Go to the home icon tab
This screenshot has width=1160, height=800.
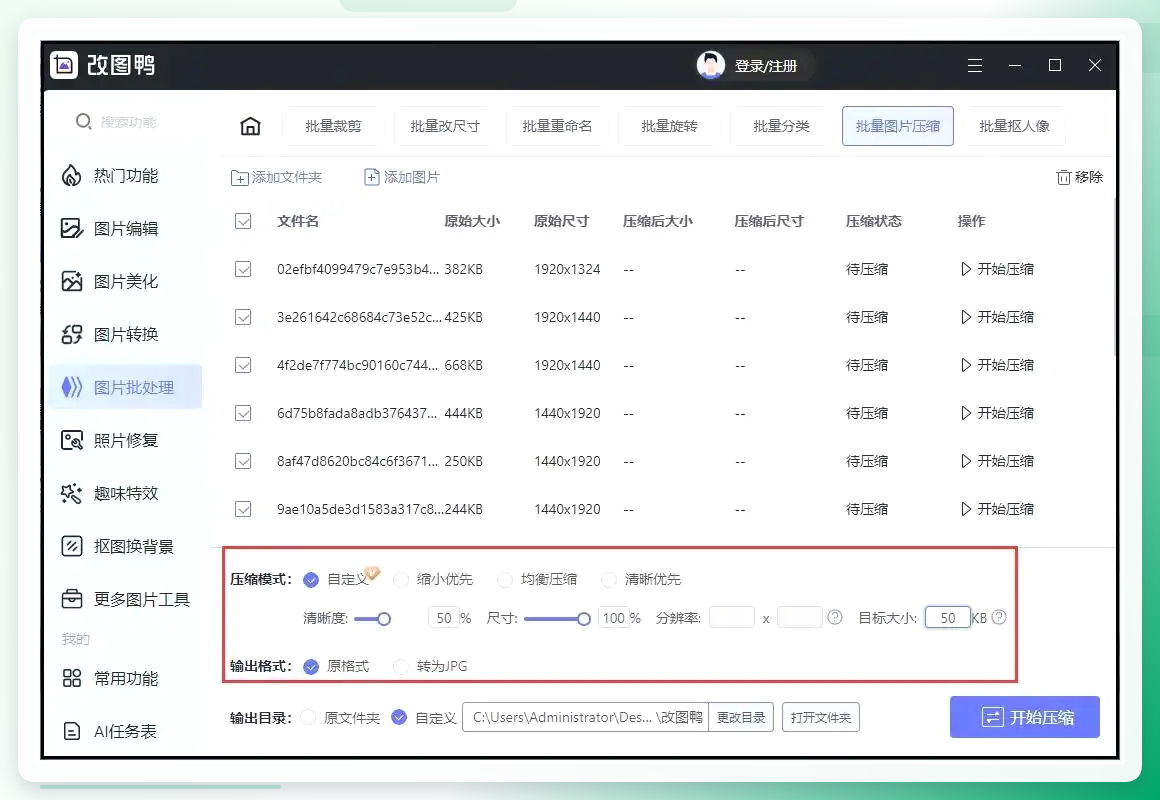tap(251, 126)
